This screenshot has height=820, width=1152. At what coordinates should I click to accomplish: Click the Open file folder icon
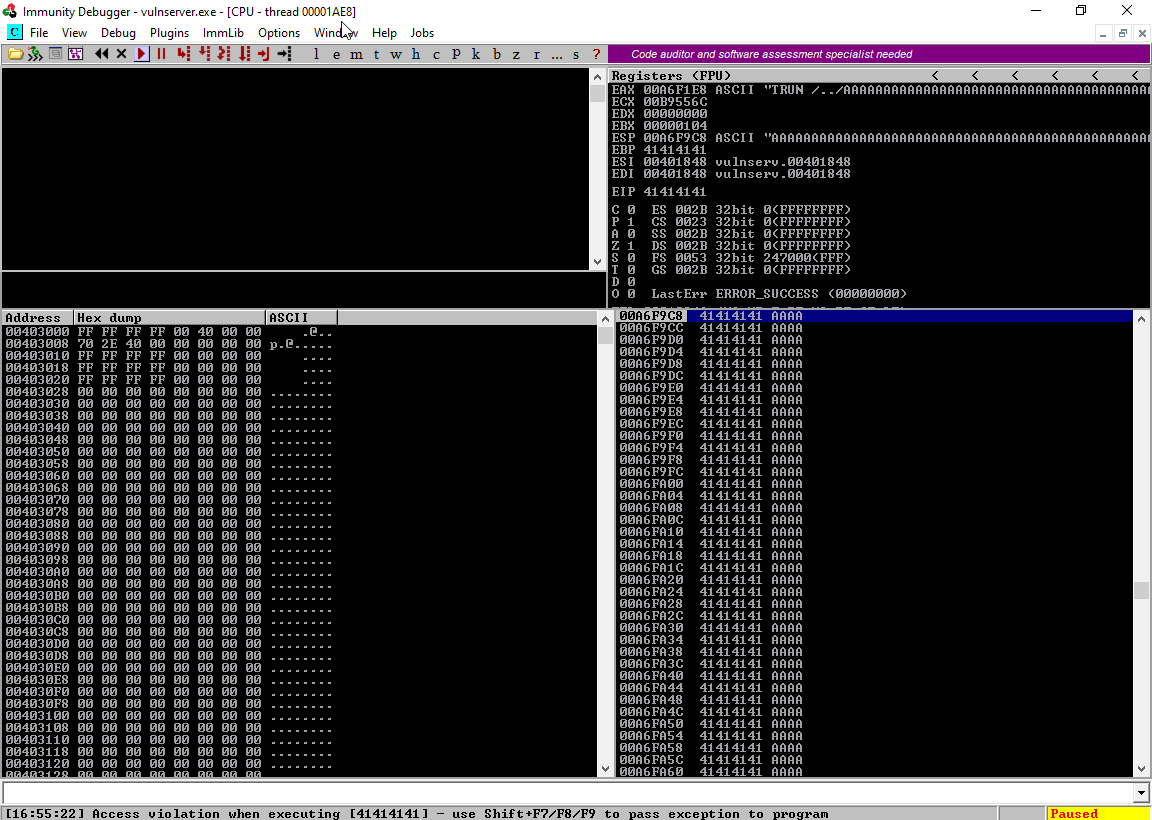click(15, 54)
